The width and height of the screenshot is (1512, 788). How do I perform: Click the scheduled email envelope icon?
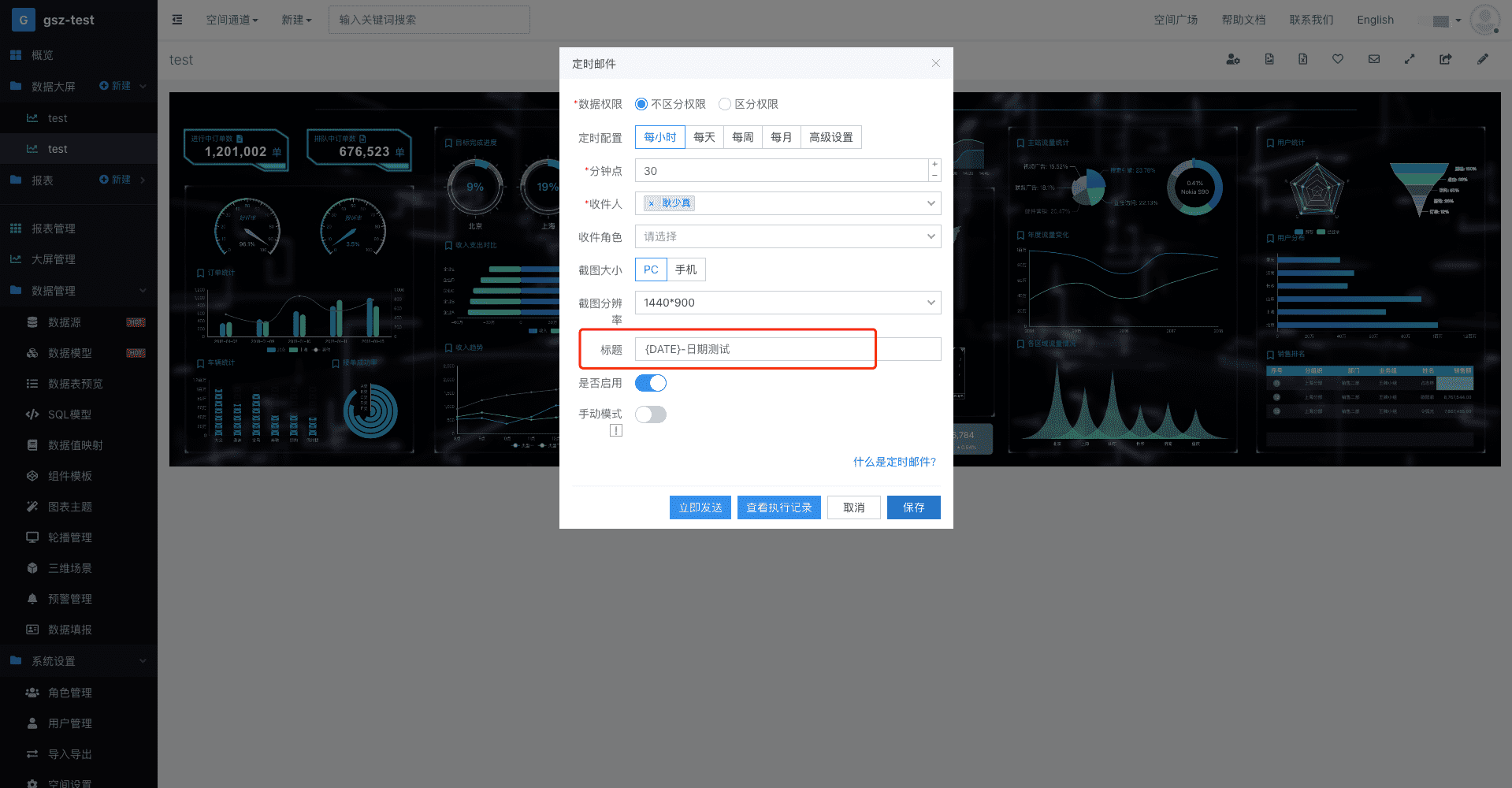pos(1374,59)
